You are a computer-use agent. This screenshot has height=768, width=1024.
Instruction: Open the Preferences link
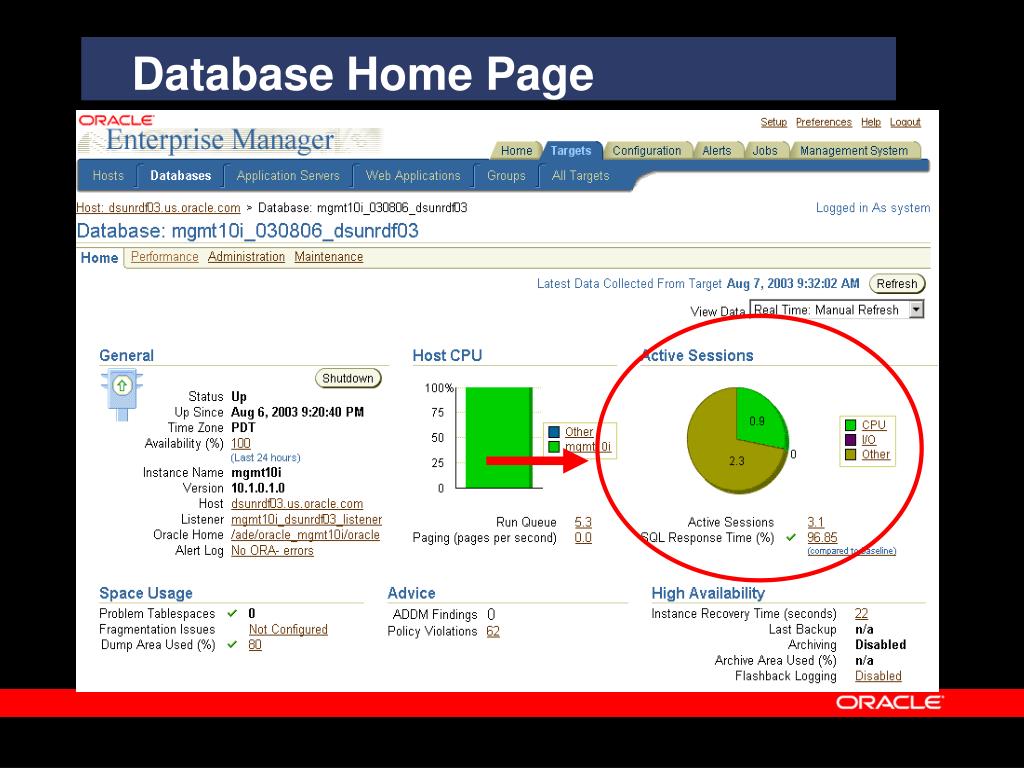point(824,122)
